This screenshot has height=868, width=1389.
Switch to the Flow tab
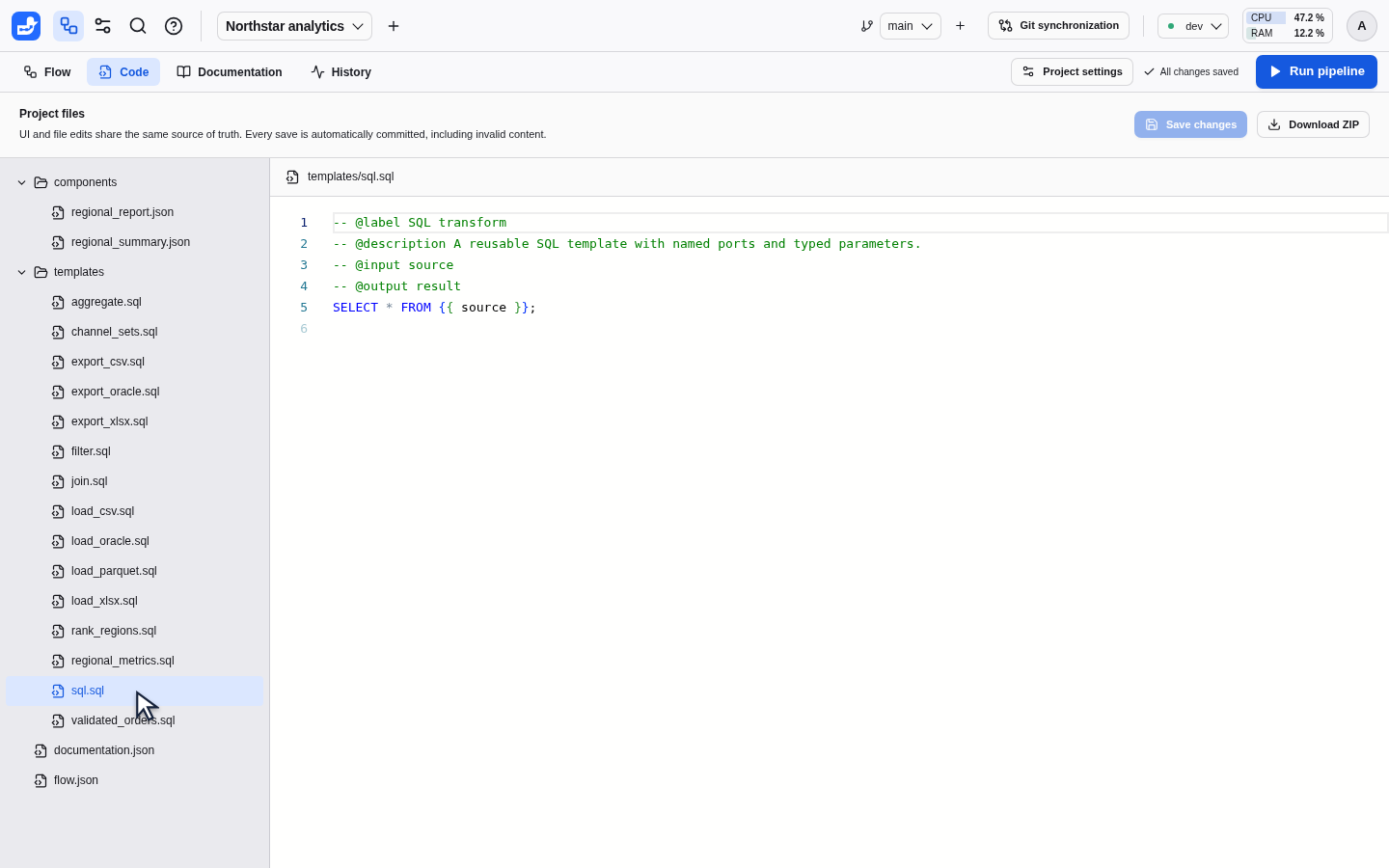47,72
